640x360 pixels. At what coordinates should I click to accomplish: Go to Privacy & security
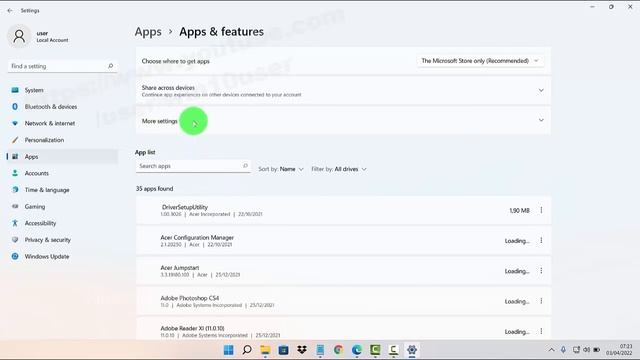point(62,240)
